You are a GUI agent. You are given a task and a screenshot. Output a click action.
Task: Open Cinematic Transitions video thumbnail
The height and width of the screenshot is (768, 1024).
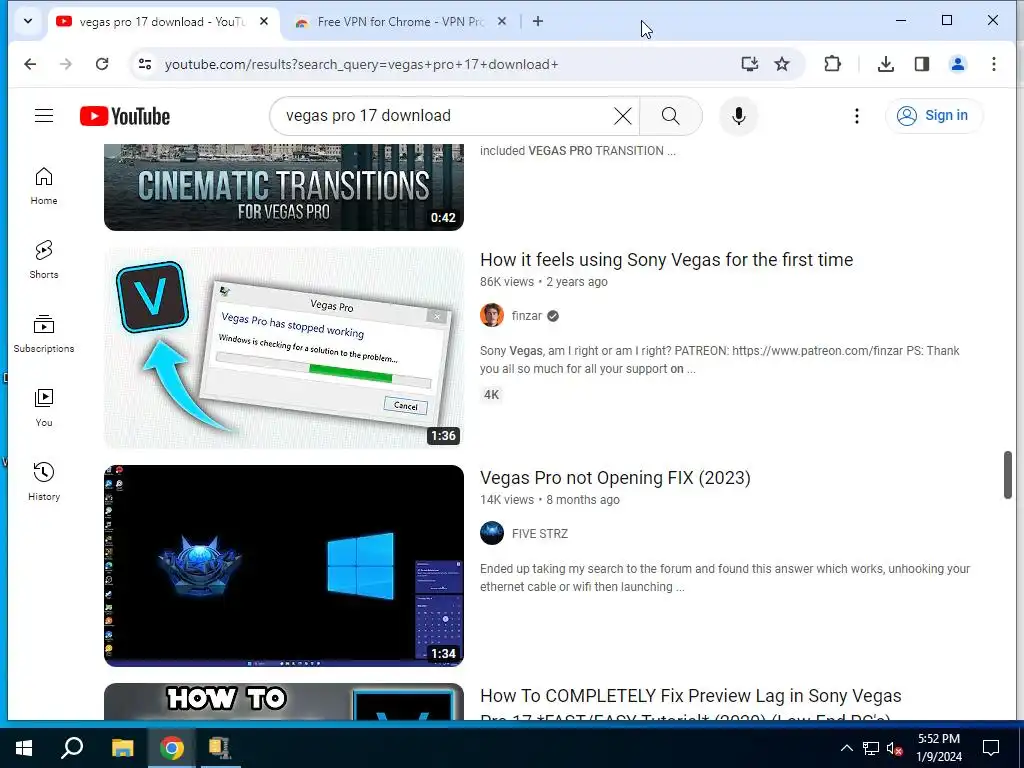283,187
